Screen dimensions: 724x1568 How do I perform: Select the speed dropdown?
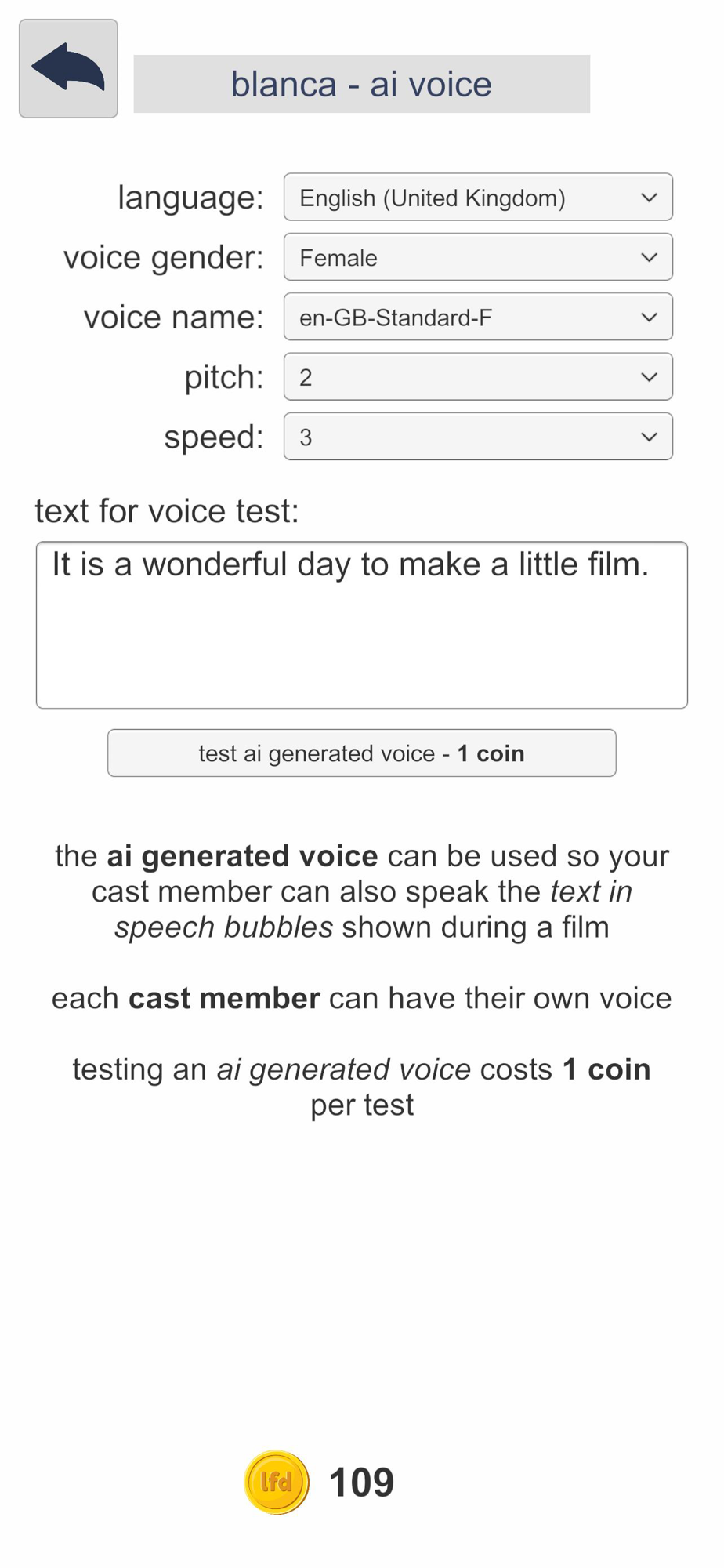point(478,437)
